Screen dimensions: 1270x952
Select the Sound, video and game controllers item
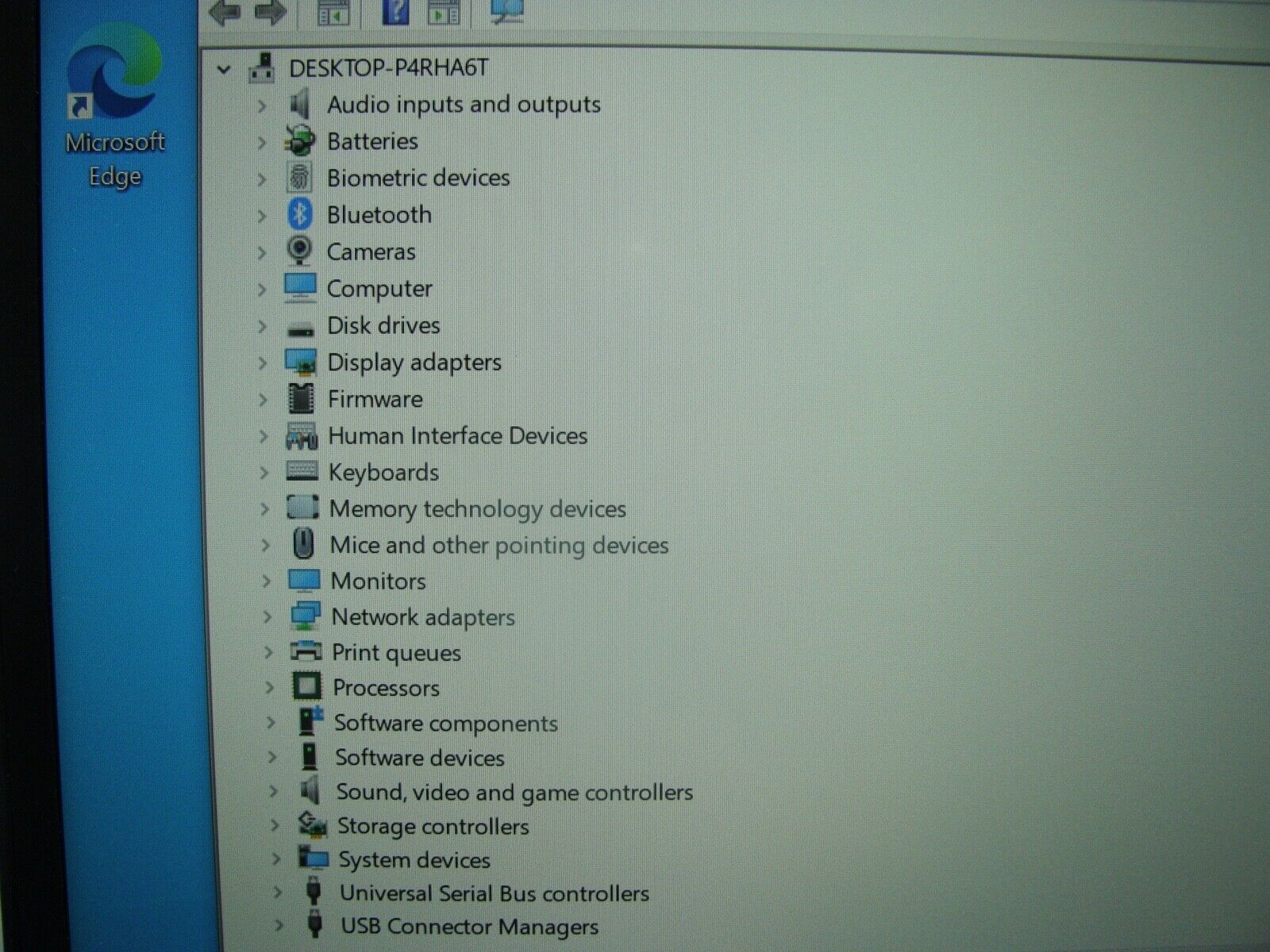click(x=514, y=792)
